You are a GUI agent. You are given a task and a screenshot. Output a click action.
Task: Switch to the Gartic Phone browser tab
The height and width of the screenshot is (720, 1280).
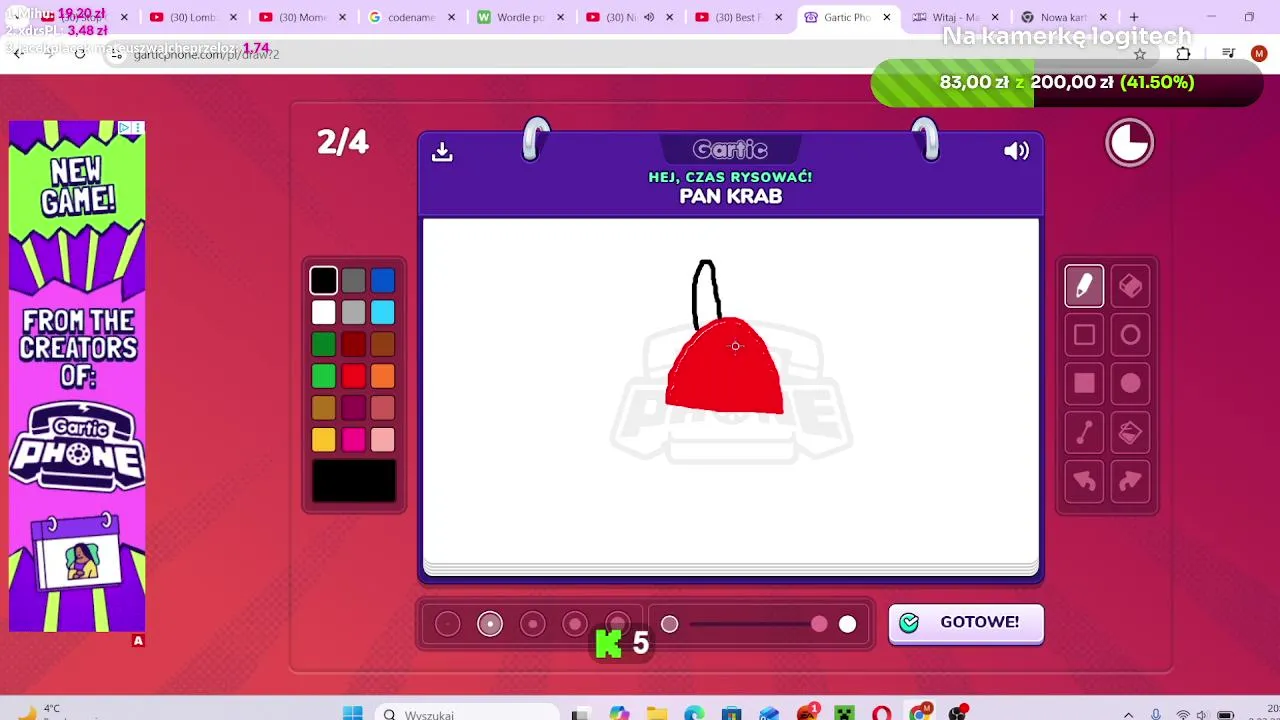(x=847, y=17)
